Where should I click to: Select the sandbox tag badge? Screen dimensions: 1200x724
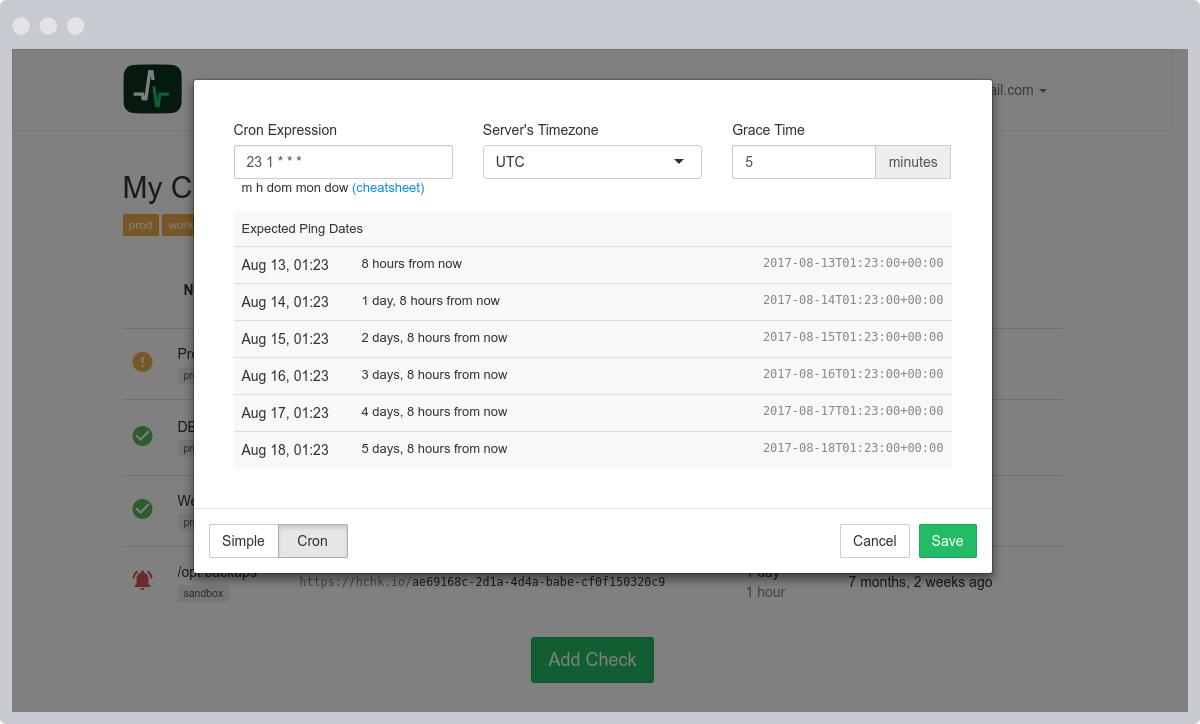pos(205,592)
